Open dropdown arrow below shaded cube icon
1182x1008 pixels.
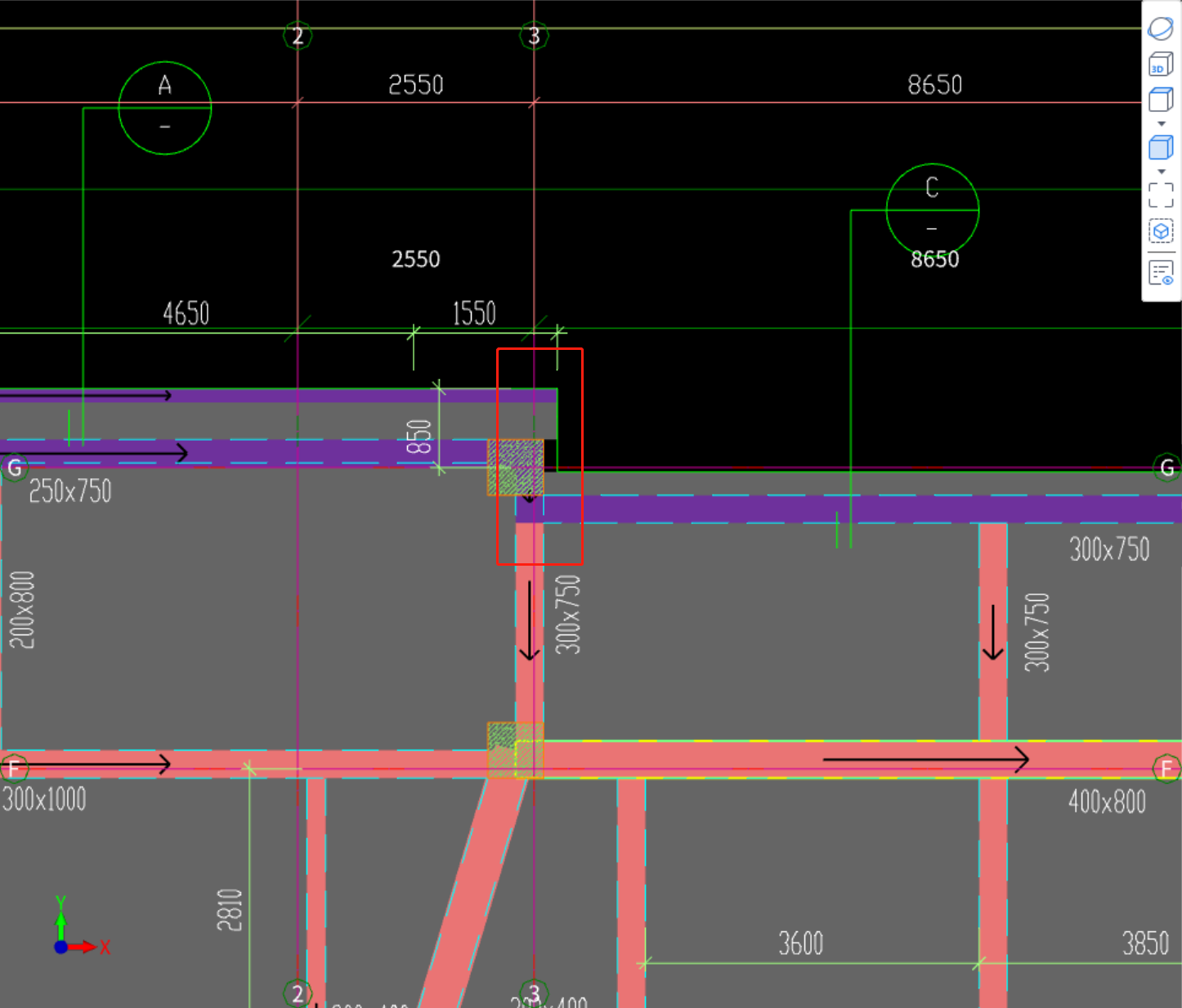click(x=1162, y=172)
